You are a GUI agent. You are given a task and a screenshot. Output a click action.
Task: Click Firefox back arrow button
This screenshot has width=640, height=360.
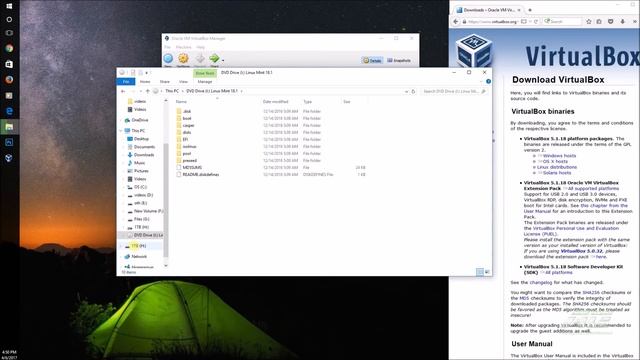(x=456, y=21)
